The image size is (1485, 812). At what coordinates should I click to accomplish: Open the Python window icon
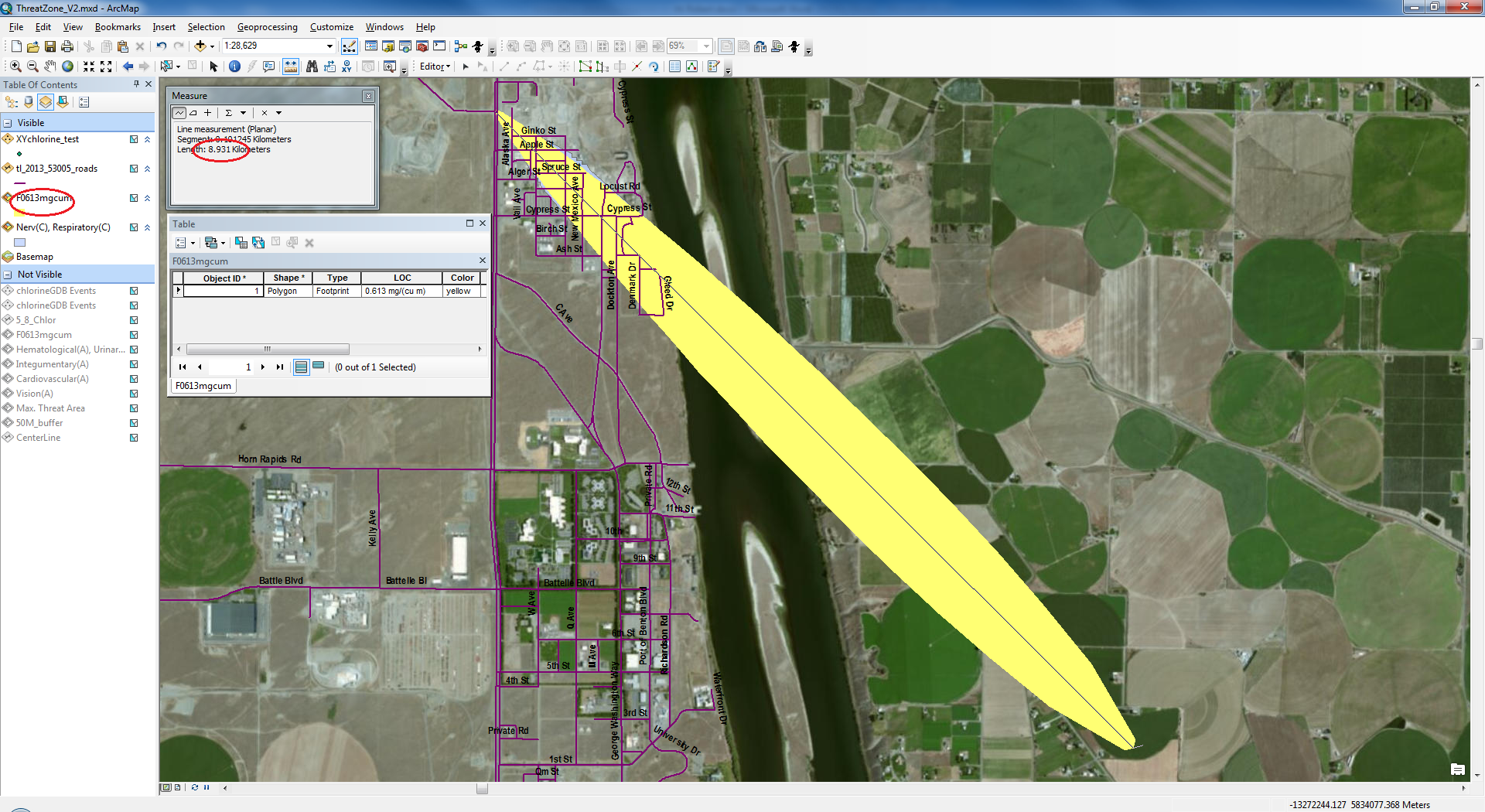click(439, 46)
